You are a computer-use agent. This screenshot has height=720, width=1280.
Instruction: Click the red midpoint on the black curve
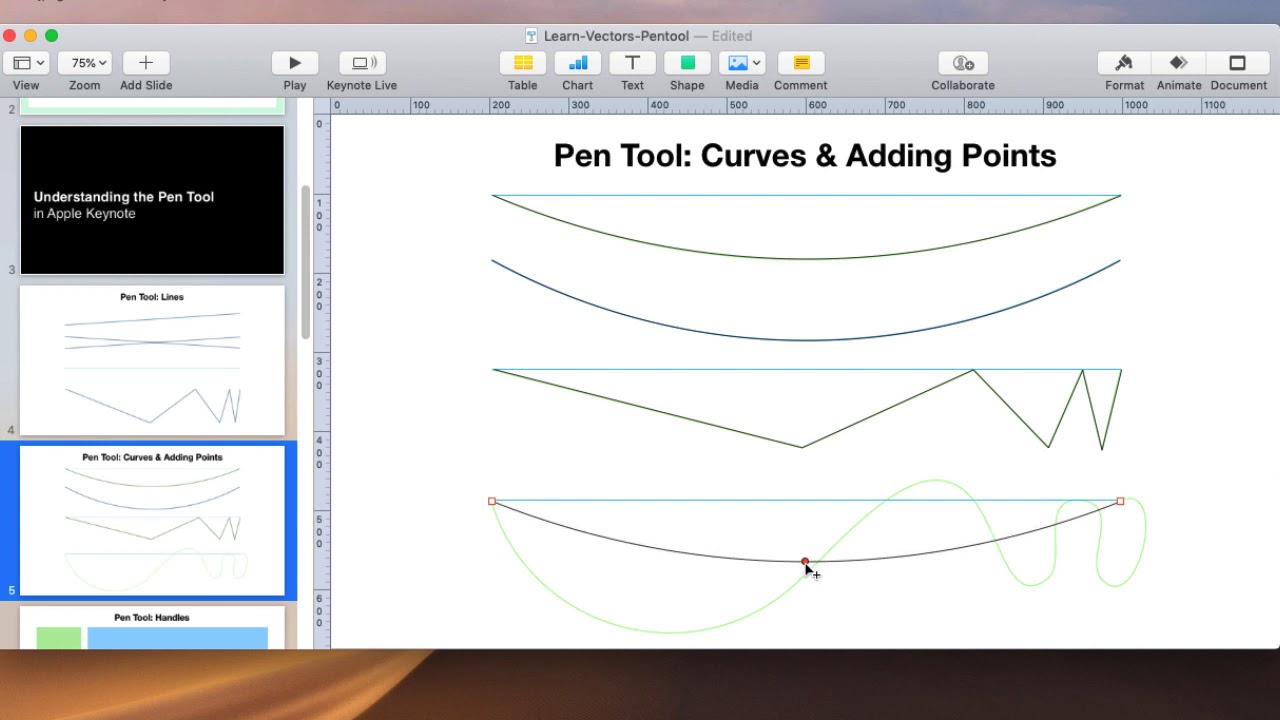805,562
